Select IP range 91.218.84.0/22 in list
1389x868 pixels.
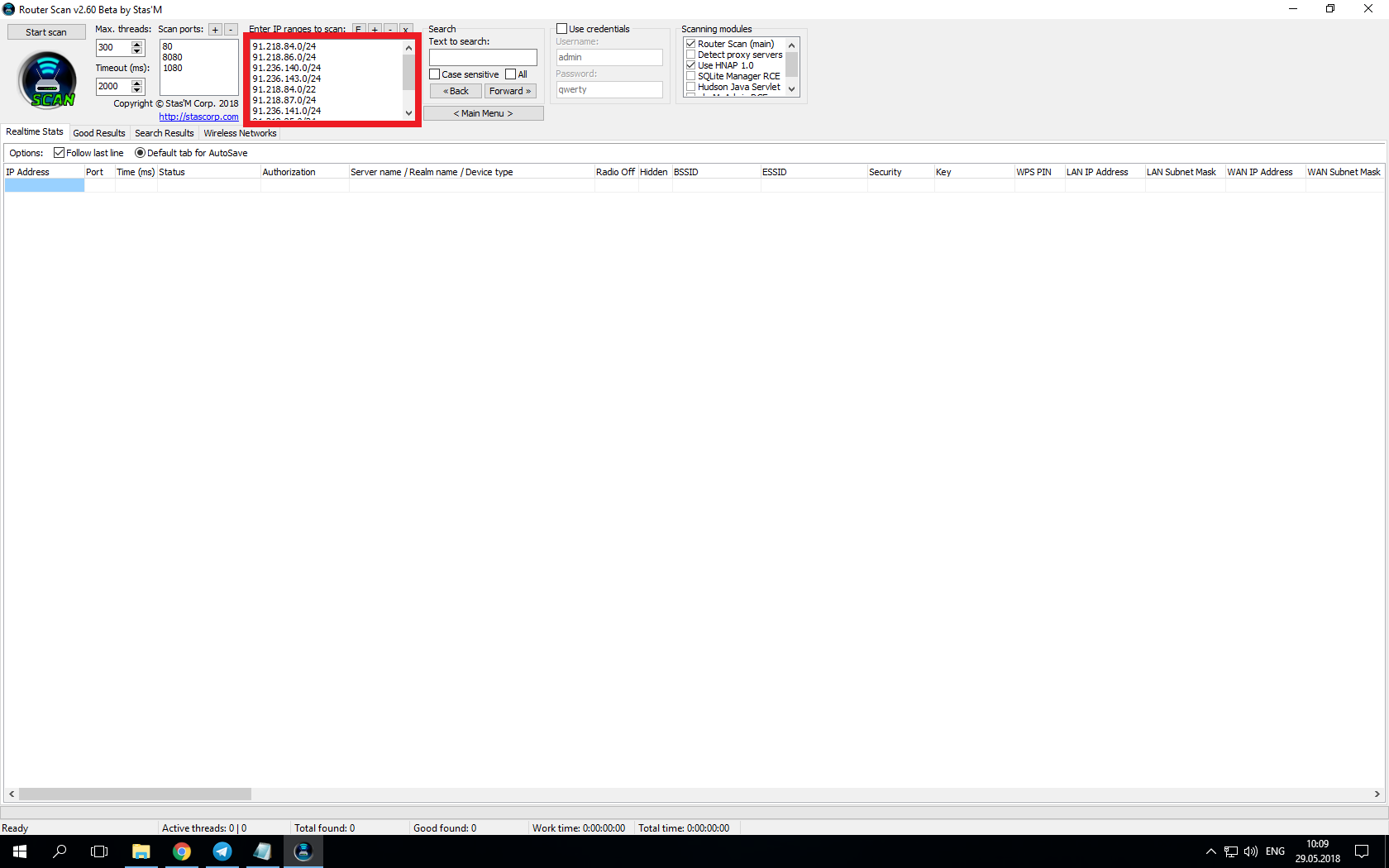pos(284,89)
